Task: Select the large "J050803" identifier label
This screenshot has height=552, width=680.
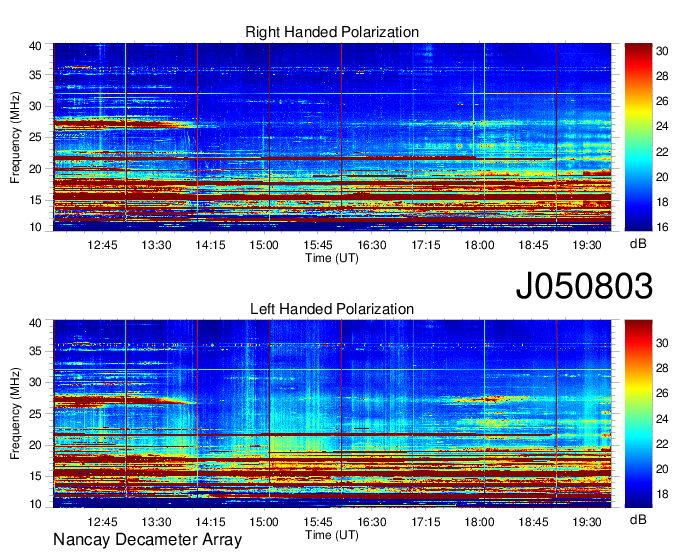Action: point(584,286)
